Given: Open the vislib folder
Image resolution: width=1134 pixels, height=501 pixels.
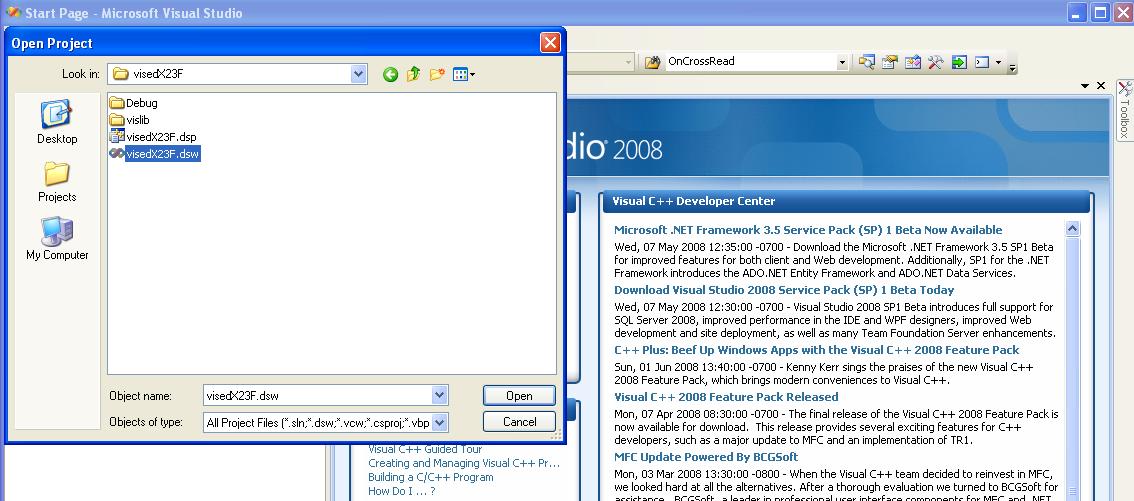Looking at the screenshot, I should point(129,119).
